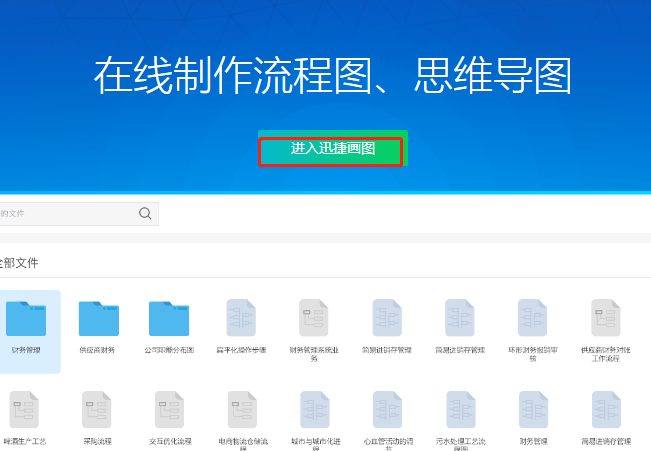This screenshot has width=651, height=451.
Task: Open the 环形财务报销审核 file
Action: 533,318
